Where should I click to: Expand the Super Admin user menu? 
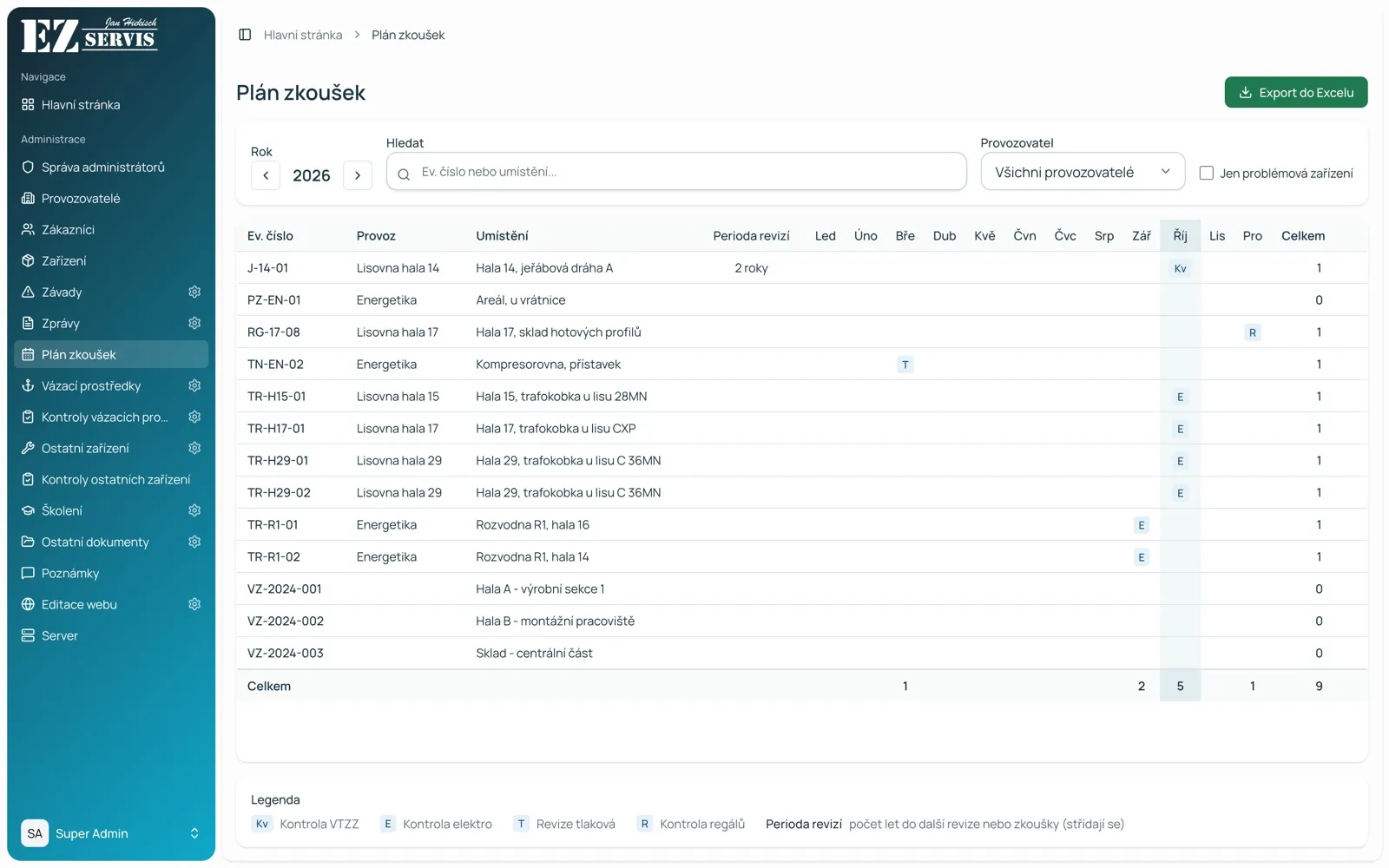[x=111, y=833]
